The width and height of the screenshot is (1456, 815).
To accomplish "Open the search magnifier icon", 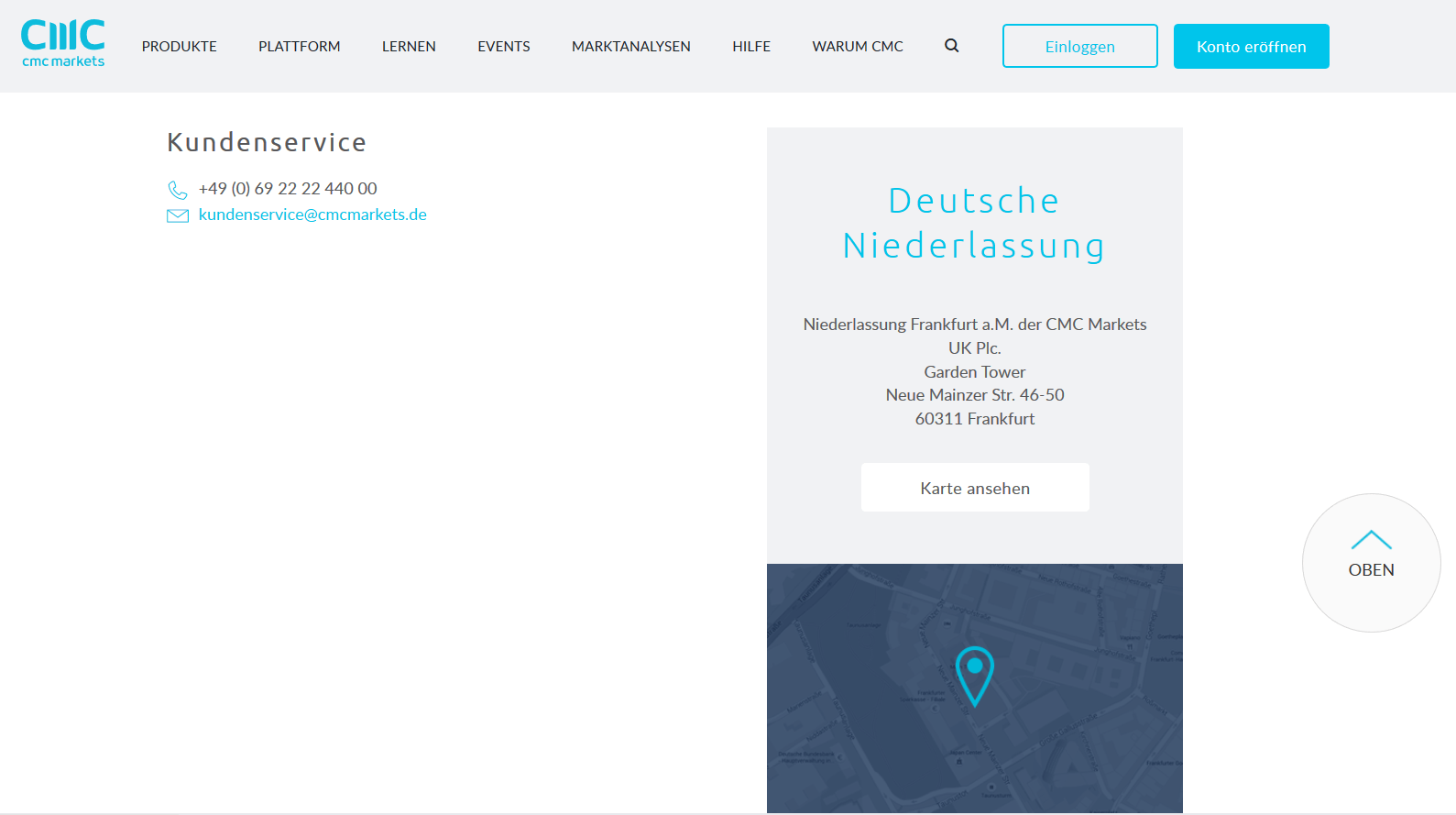I will tap(952, 46).
